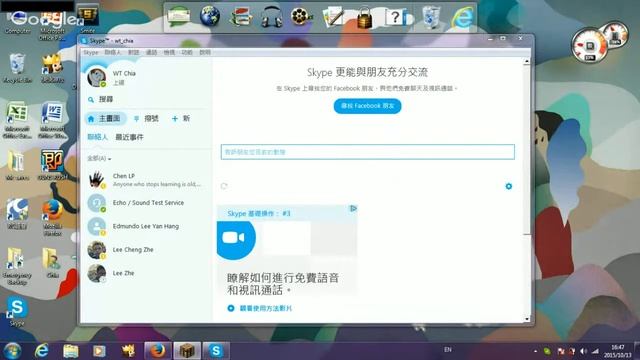Click the taskbar clock
Image resolution: width=640 pixels, height=360 pixels.
tap(617, 351)
